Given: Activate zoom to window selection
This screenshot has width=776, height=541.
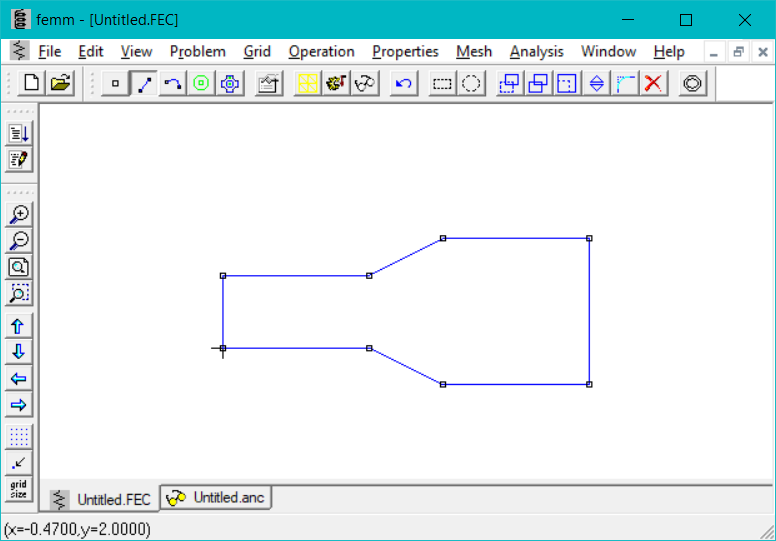Looking at the screenshot, I should coord(19,294).
